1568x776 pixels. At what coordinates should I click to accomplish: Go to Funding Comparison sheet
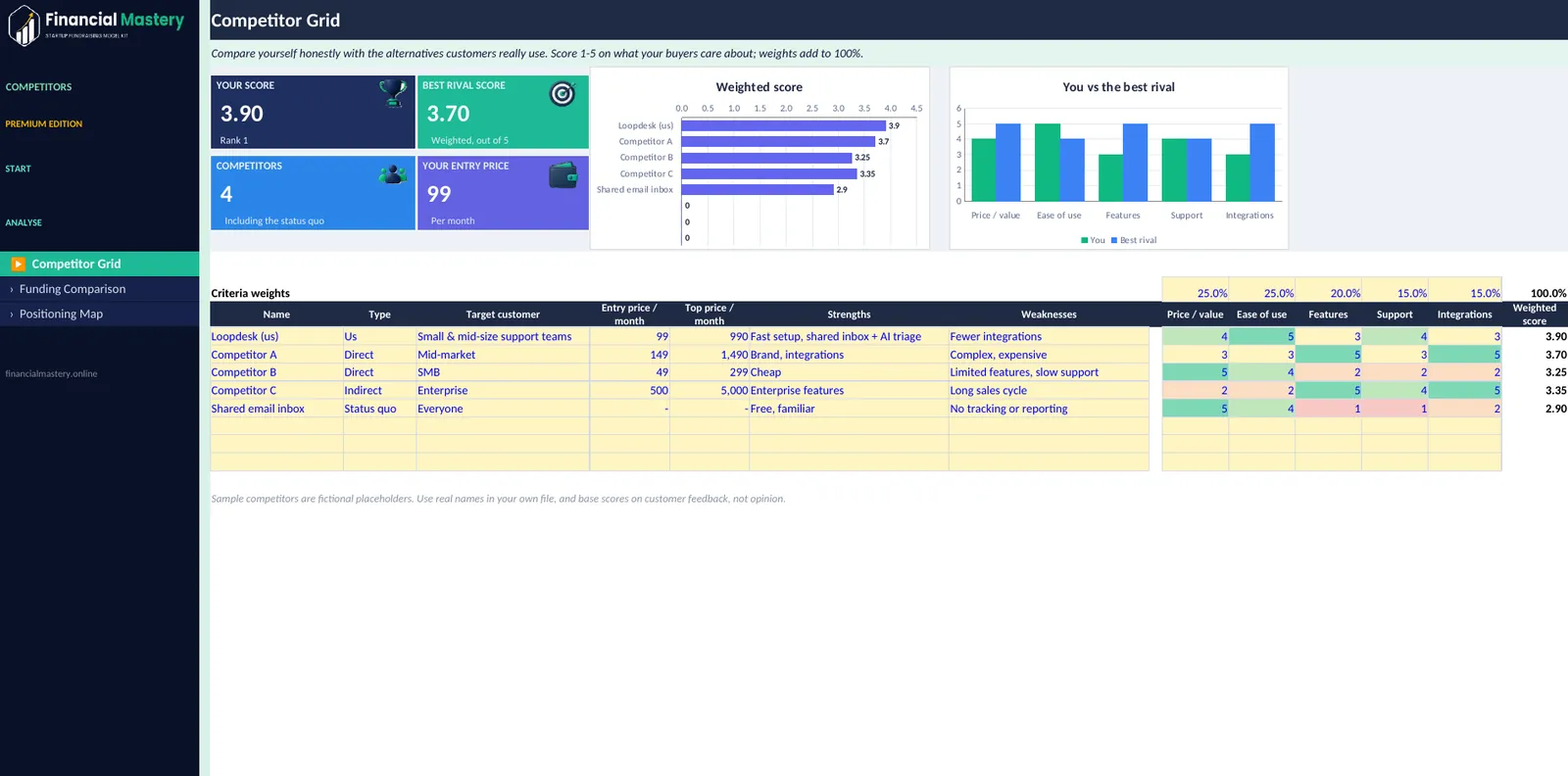pos(100,289)
